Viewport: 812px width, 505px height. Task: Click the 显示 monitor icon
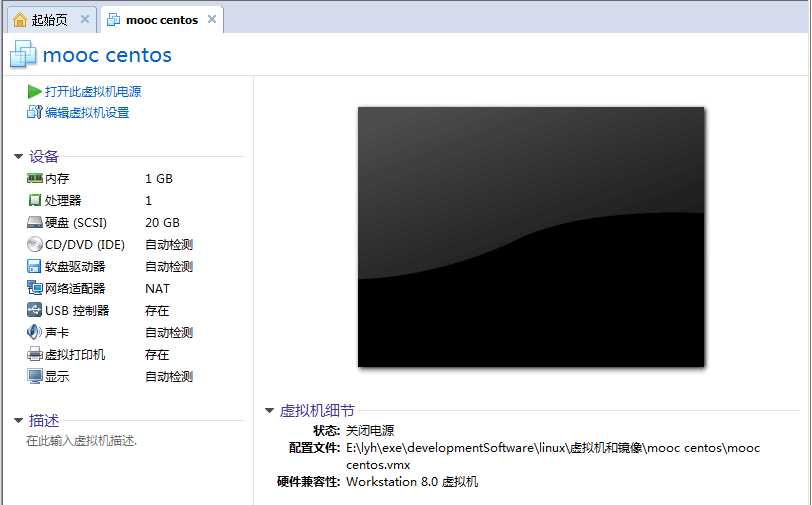coord(35,376)
